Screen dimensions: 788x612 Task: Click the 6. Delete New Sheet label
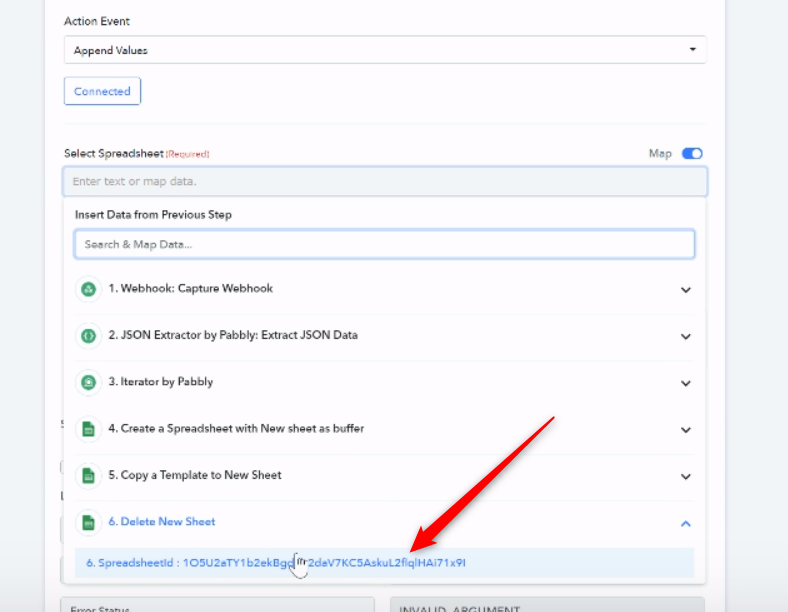[x=161, y=522]
